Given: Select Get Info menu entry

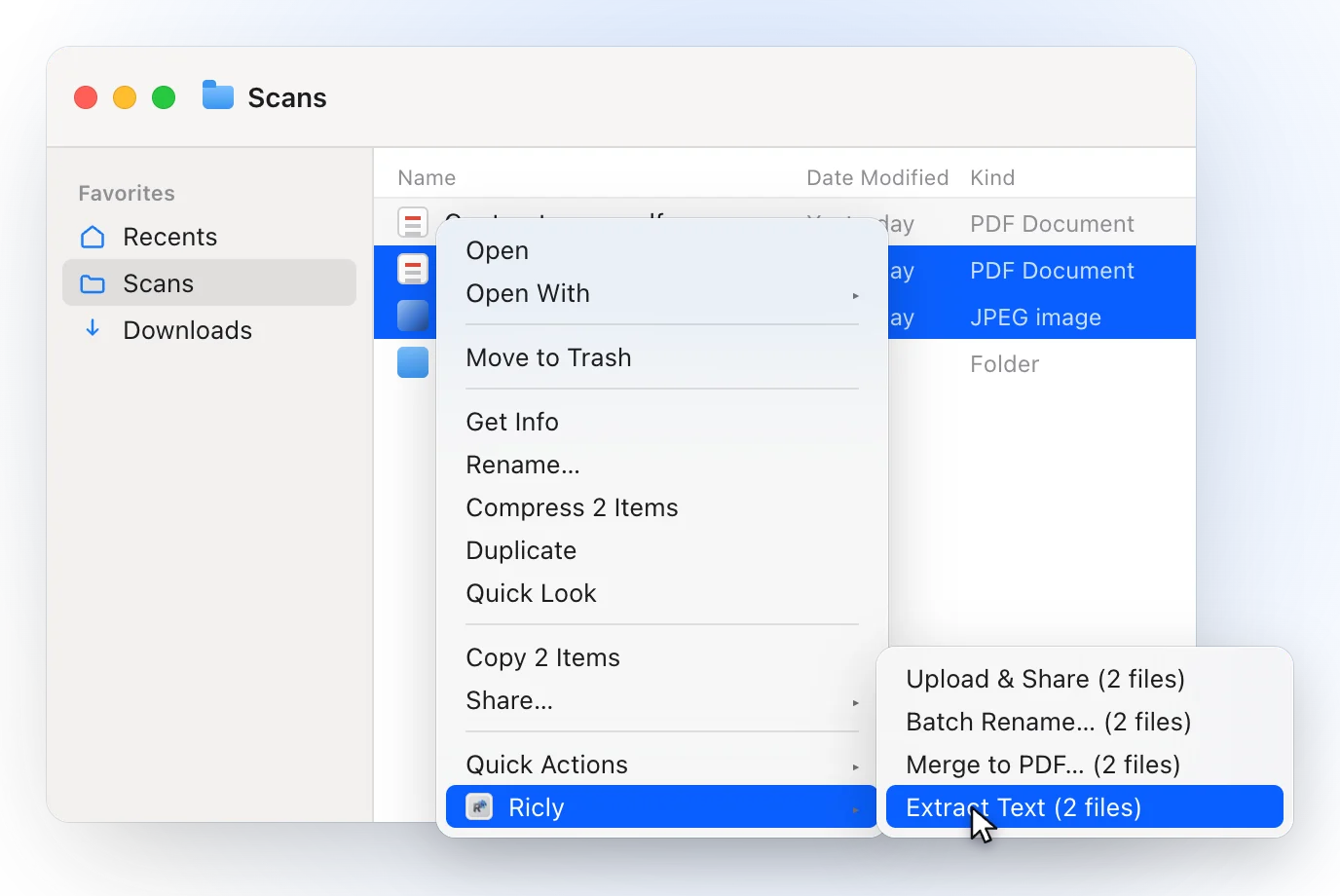Looking at the screenshot, I should point(662,422).
